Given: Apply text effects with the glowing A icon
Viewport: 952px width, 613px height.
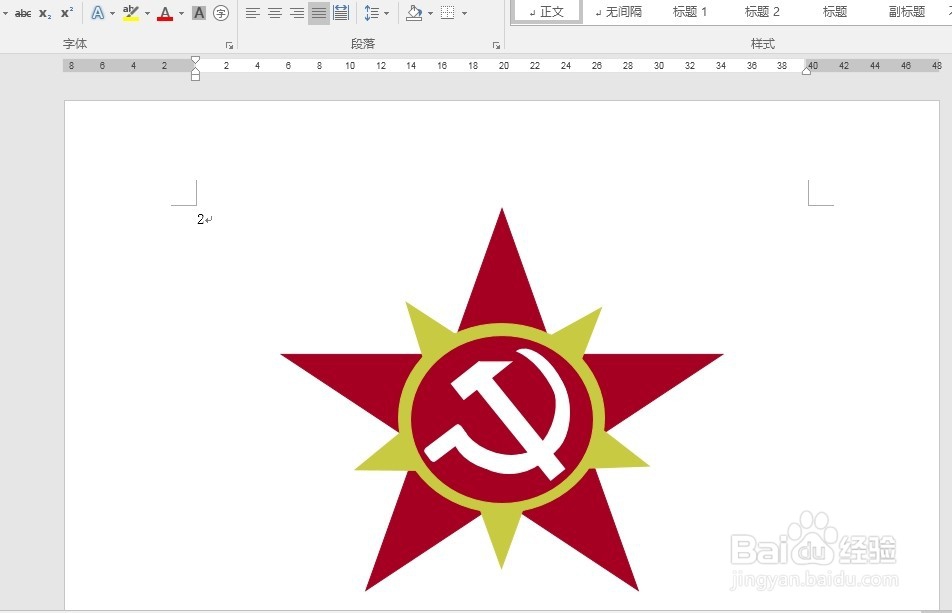Looking at the screenshot, I should click(98, 13).
